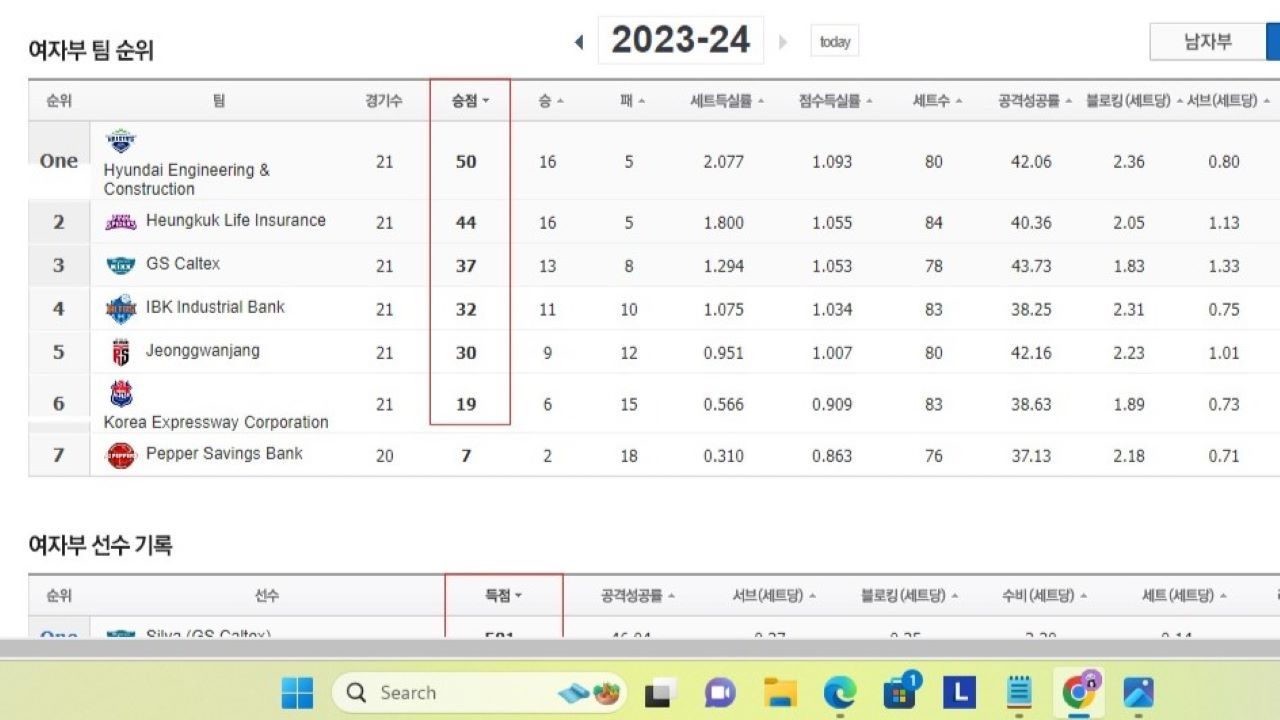Open Hyundai Engineering & Construction team link
This screenshot has height=720, width=1280.
click(x=186, y=179)
